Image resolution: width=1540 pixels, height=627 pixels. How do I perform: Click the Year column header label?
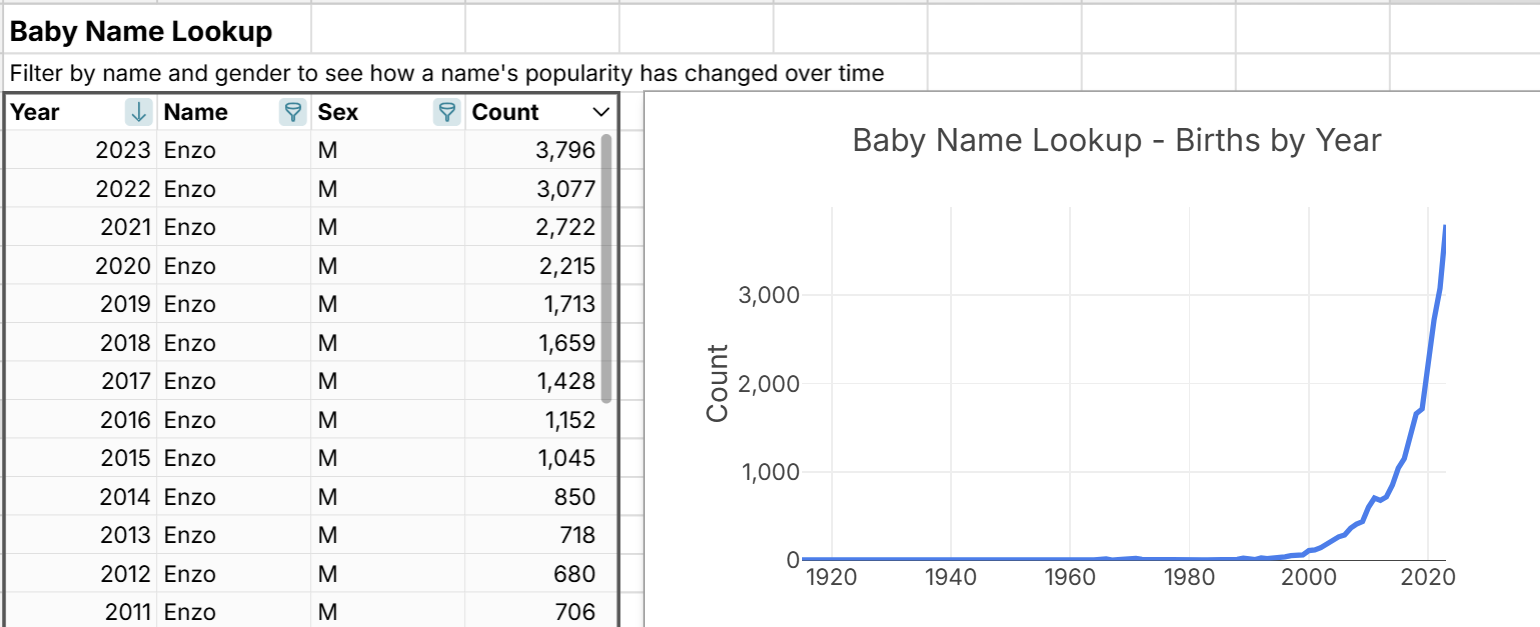35,112
